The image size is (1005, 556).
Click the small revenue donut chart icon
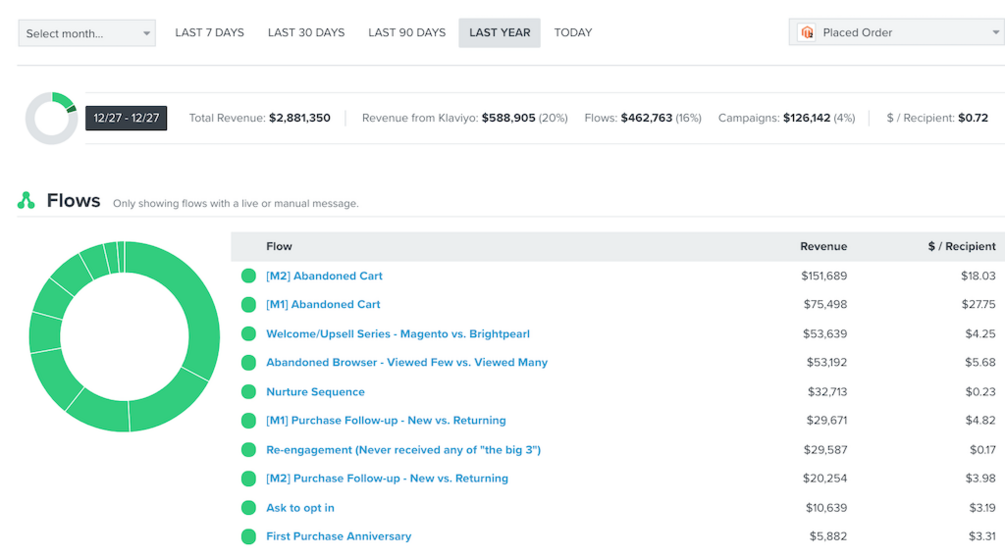pyautogui.click(x=51, y=118)
